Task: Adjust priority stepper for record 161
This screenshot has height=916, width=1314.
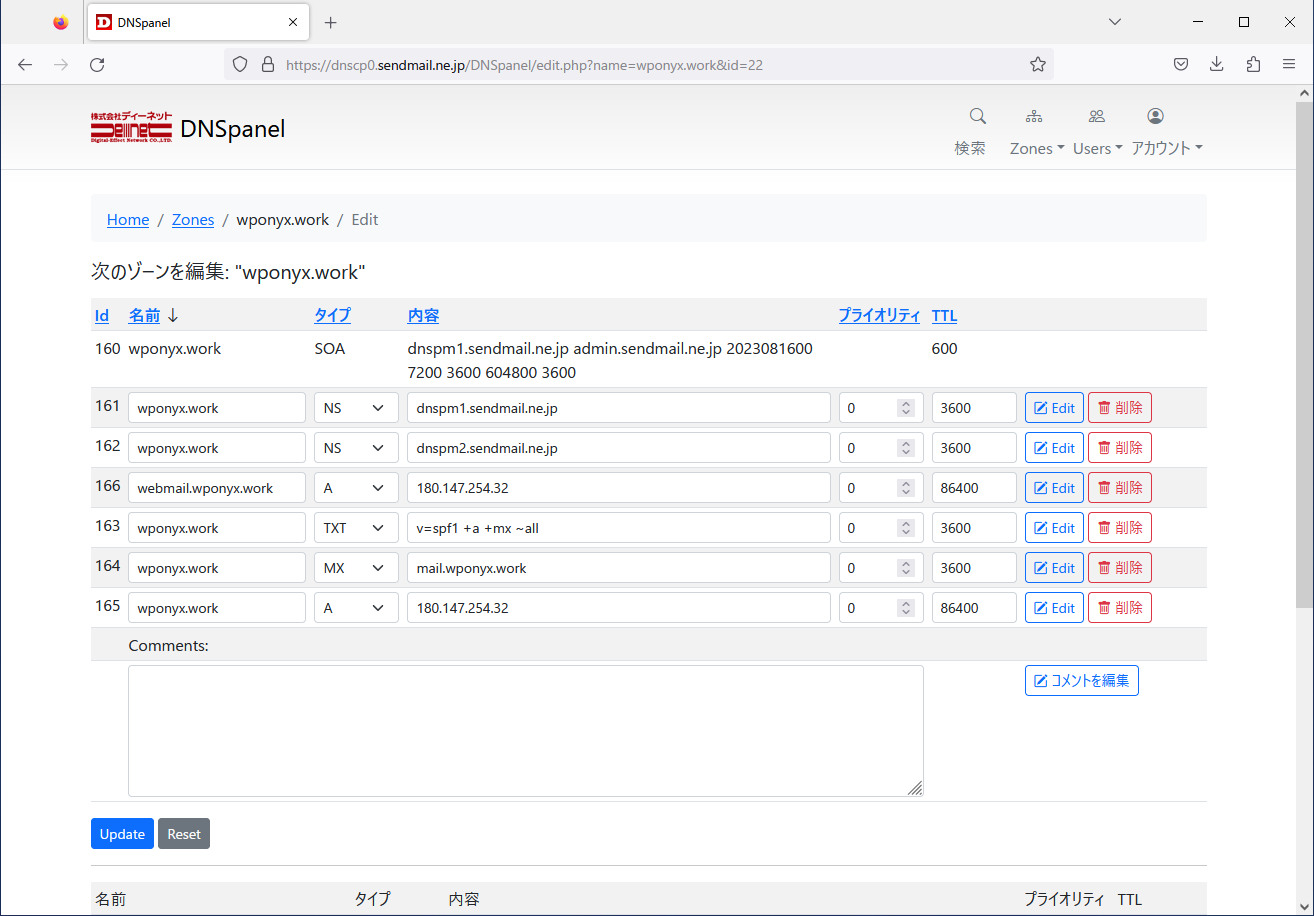Action: [906, 408]
